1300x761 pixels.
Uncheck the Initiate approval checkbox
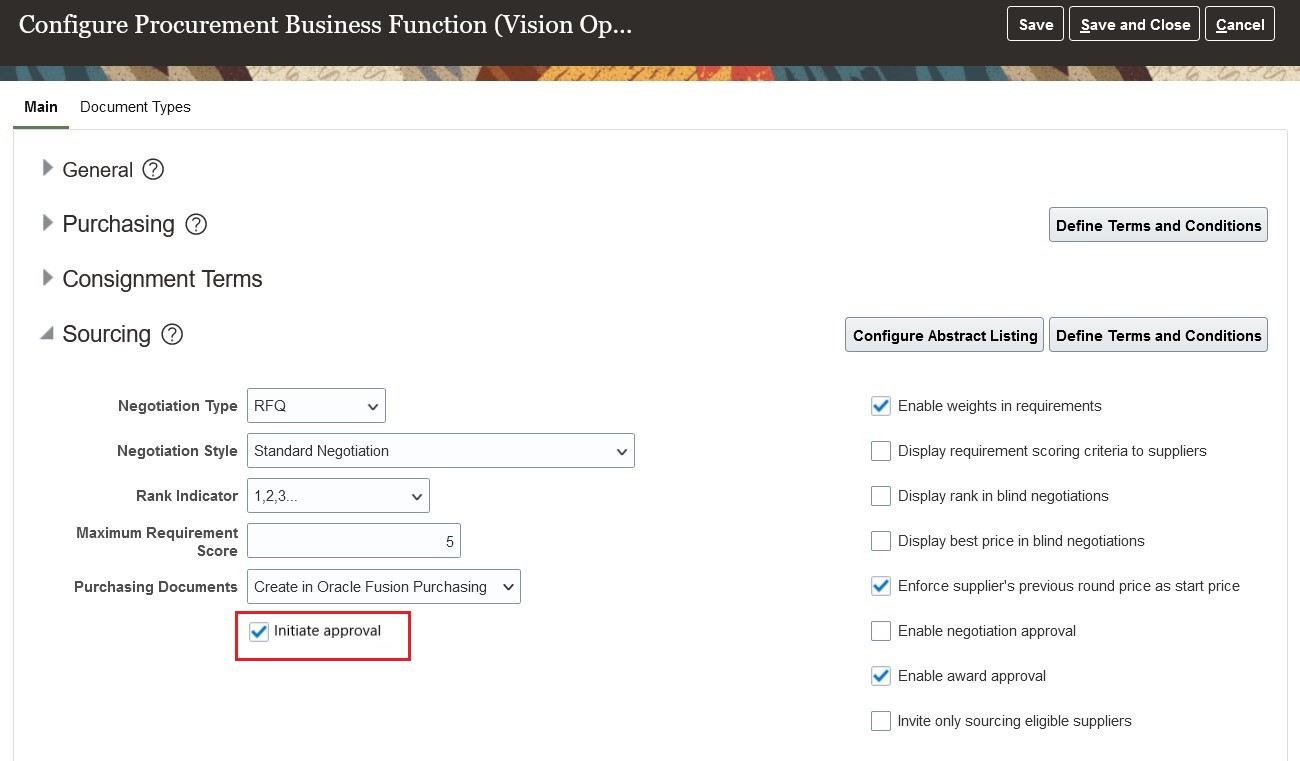260,632
